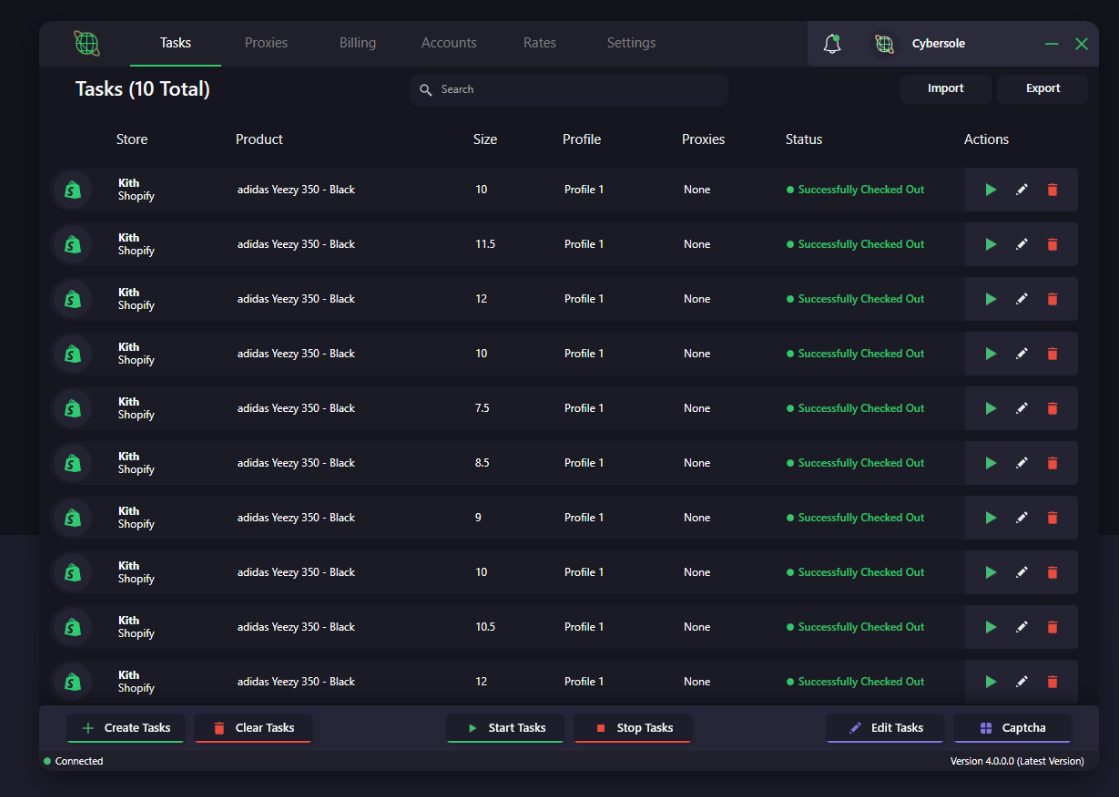Delete the size 11.5 task with trash icon

1052,244
